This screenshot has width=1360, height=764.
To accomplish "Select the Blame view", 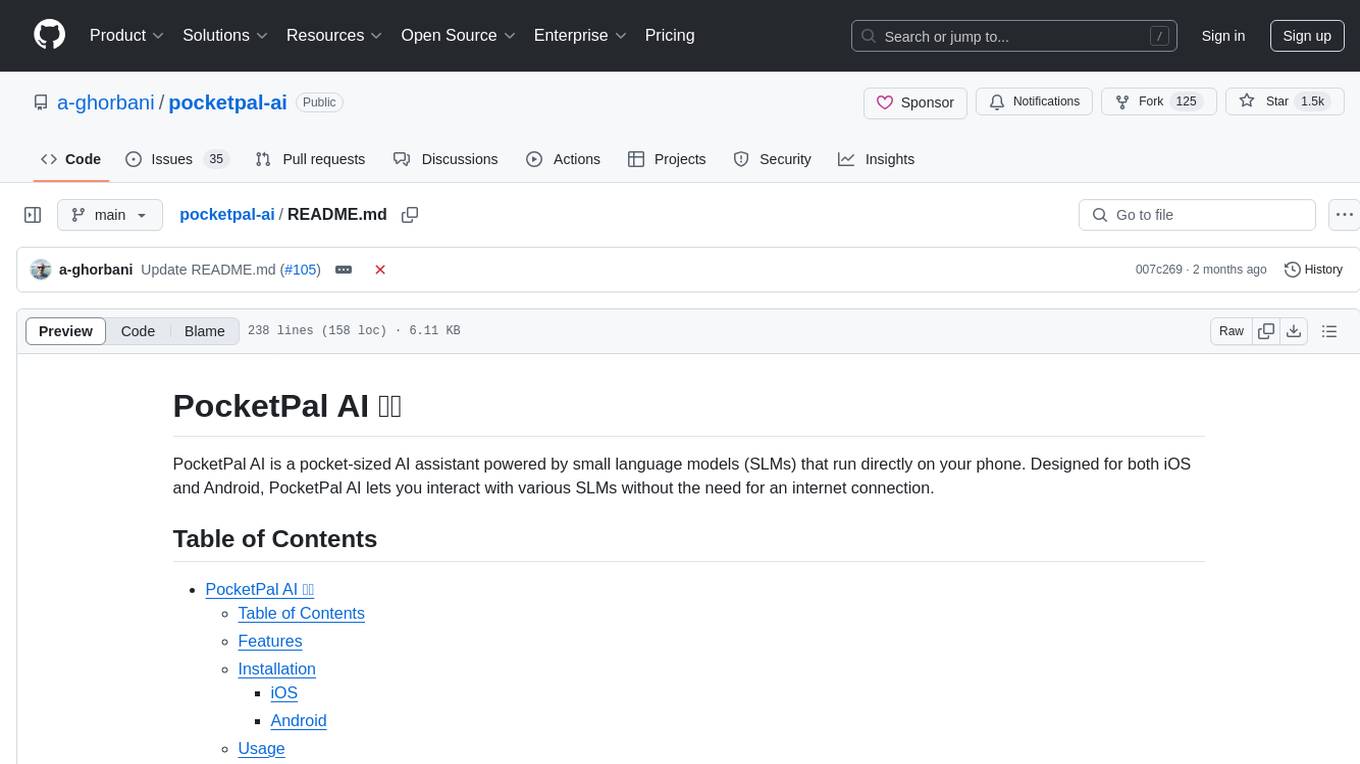I will (x=204, y=331).
